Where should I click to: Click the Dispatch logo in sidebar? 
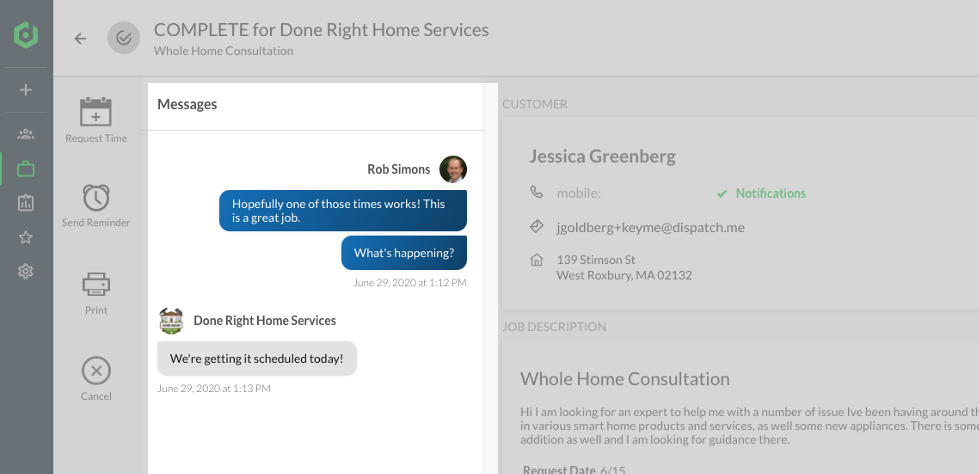(x=26, y=36)
